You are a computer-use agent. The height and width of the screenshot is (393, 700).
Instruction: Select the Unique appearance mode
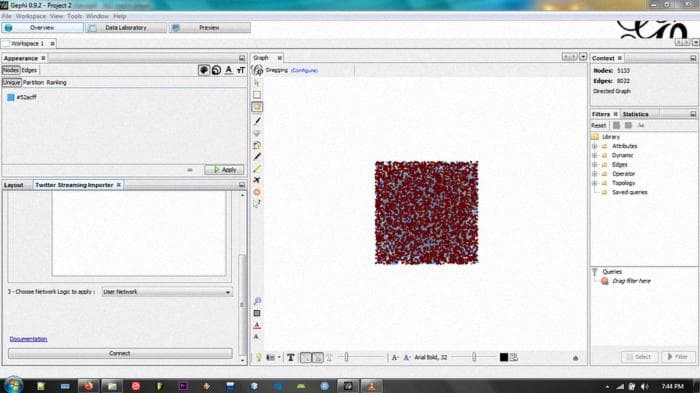click(12, 82)
